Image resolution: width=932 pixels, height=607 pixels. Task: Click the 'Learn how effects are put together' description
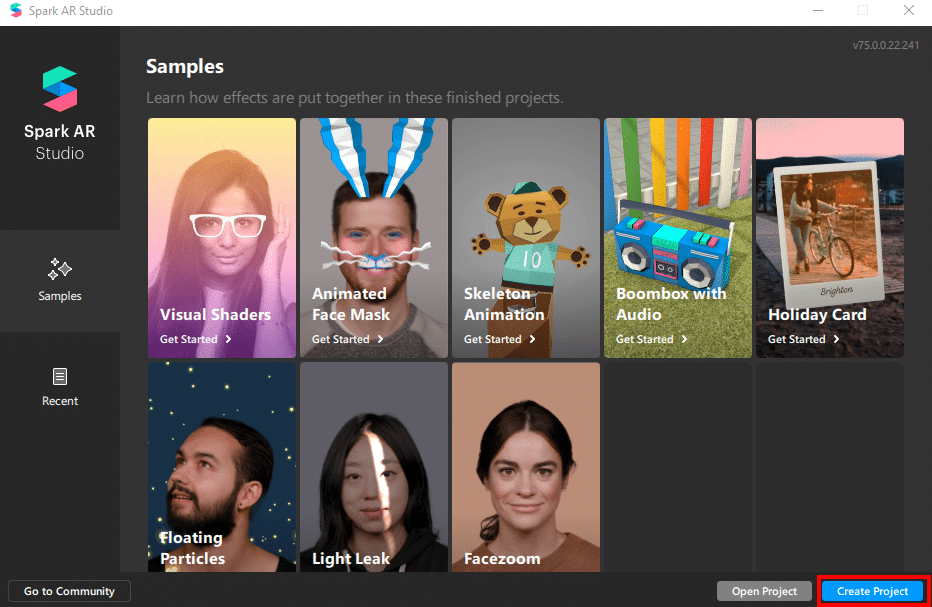pos(355,98)
